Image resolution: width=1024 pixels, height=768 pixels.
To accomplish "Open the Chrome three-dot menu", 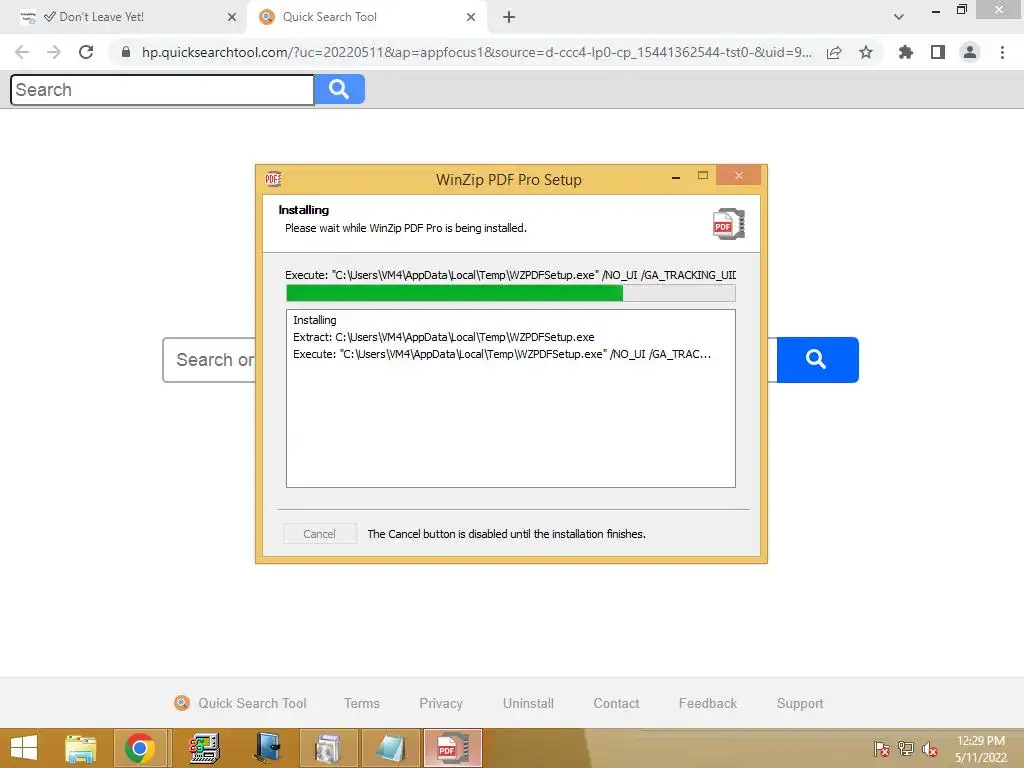I will click(x=1002, y=52).
